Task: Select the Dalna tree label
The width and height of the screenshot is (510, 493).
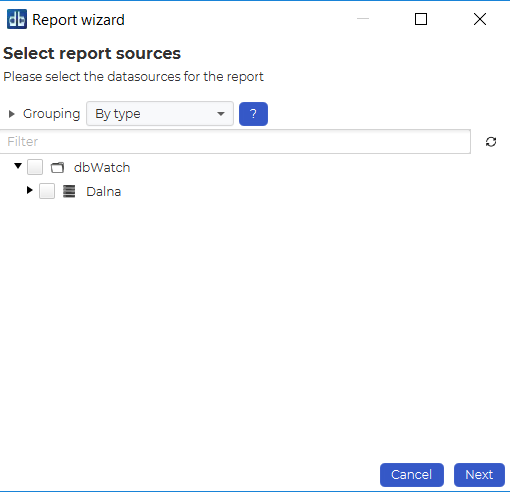Action: click(x=104, y=192)
